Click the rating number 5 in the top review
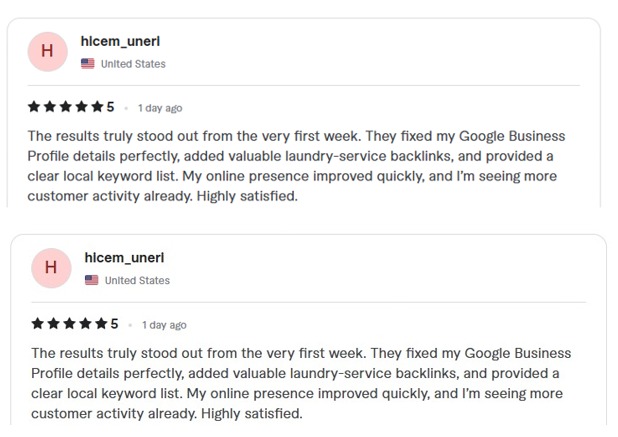Viewport: 618px width, 437px height. pos(110,107)
